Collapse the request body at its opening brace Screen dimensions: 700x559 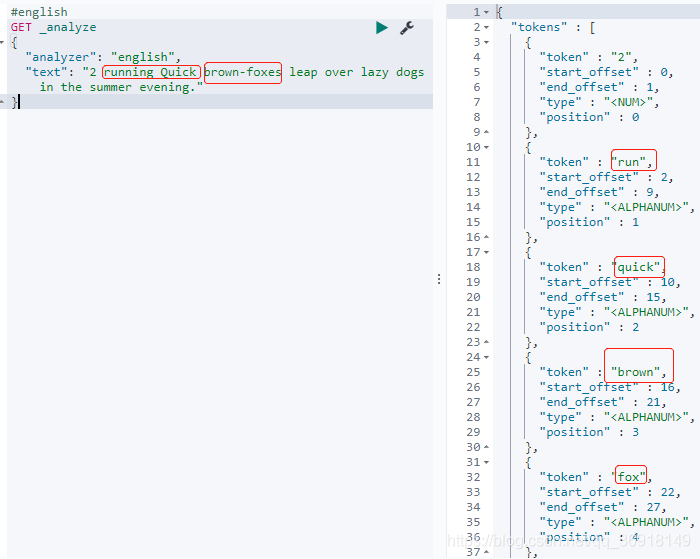coord(3,43)
